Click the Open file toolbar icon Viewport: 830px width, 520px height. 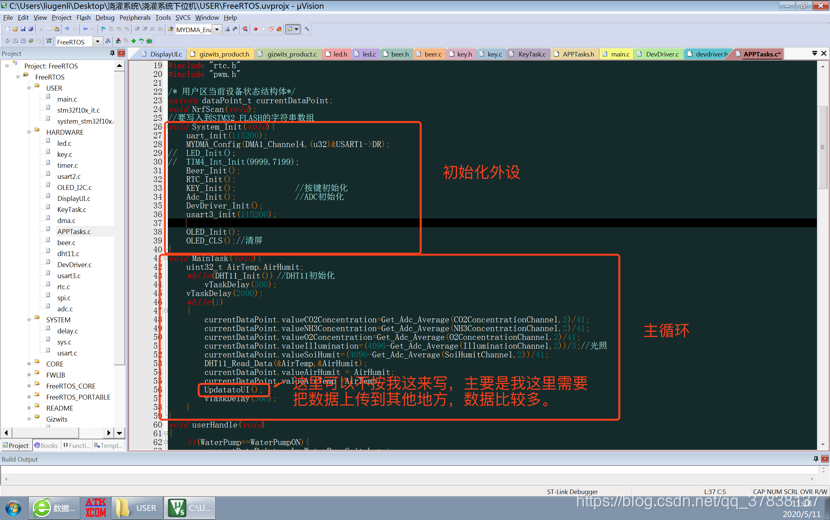tap(15, 29)
